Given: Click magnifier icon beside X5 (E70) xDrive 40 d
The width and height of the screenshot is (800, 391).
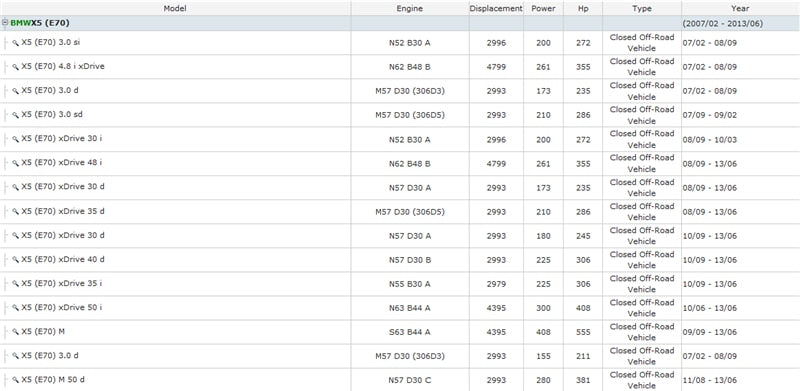Looking at the screenshot, I should (15, 260).
